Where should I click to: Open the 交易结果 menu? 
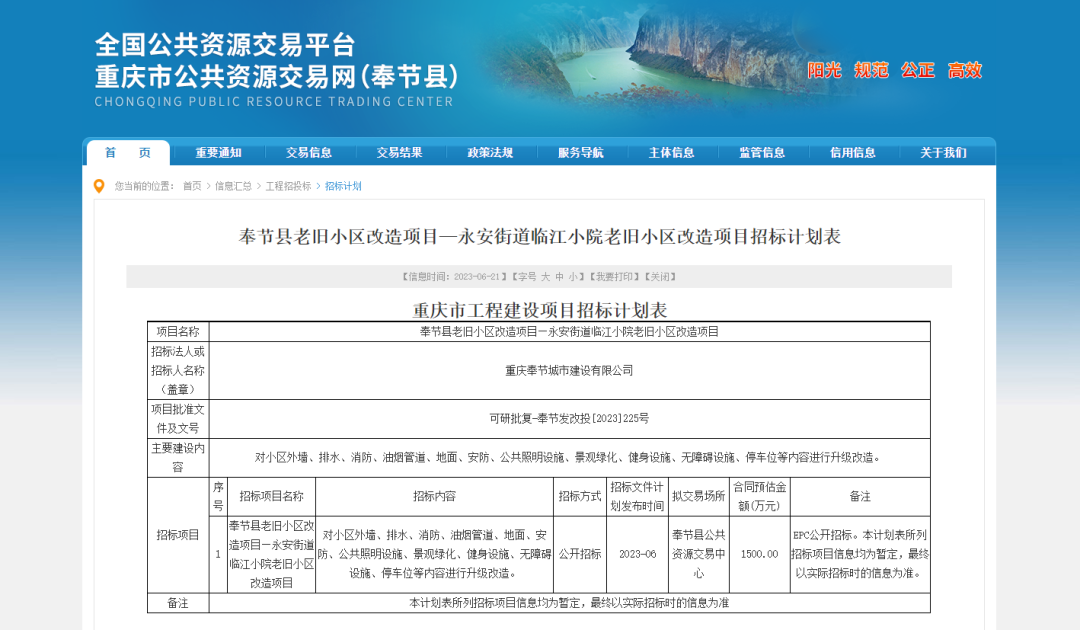click(x=399, y=153)
